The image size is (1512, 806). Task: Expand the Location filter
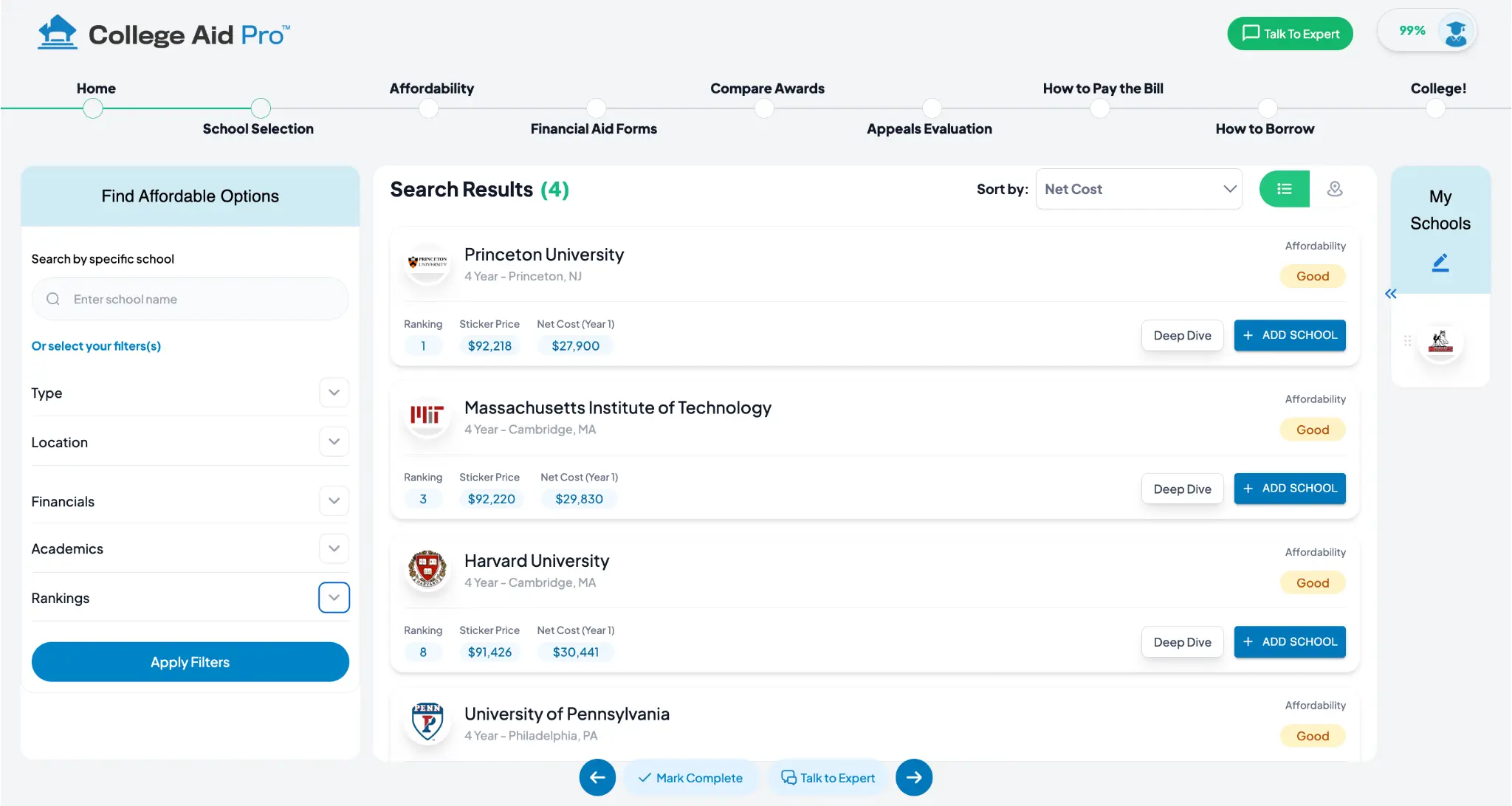point(334,441)
